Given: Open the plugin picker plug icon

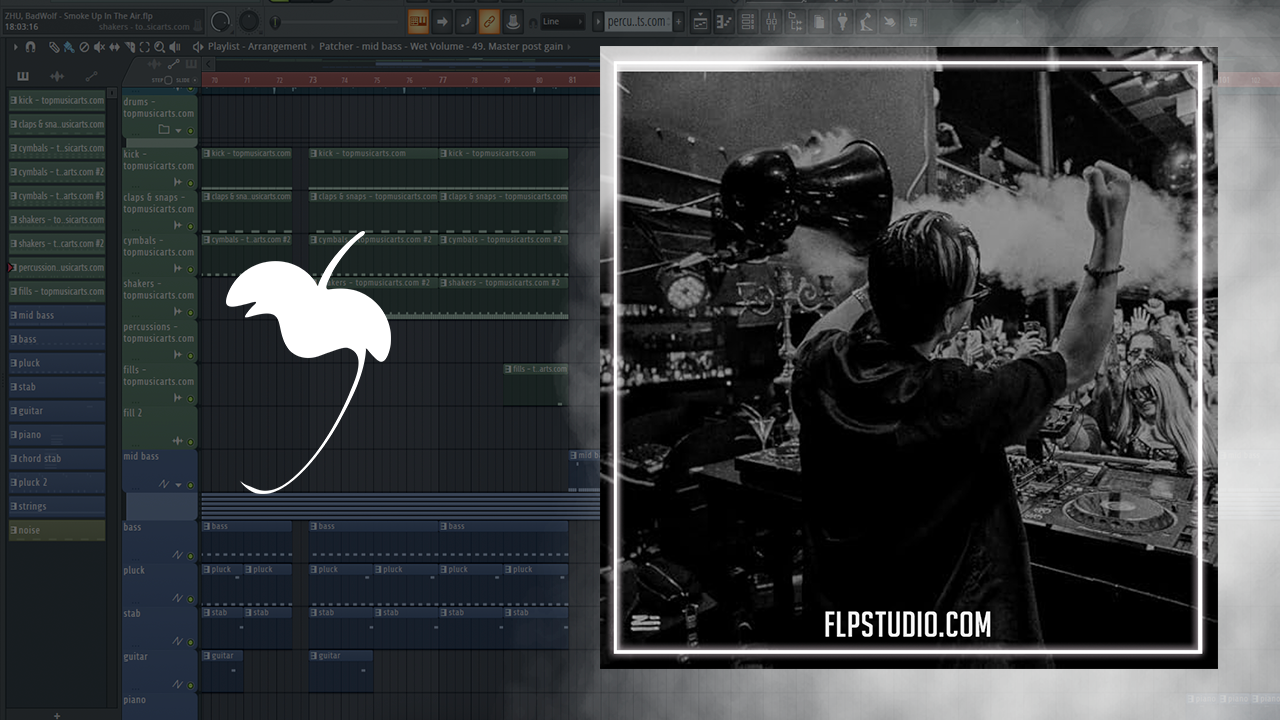Looking at the screenshot, I should [842, 21].
